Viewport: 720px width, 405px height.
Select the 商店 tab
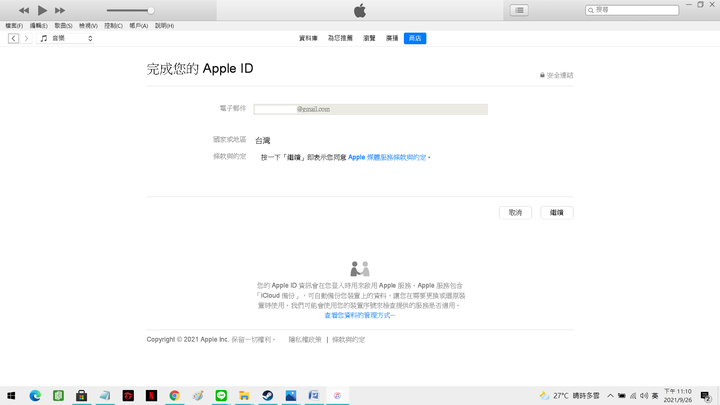click(415, 39)
